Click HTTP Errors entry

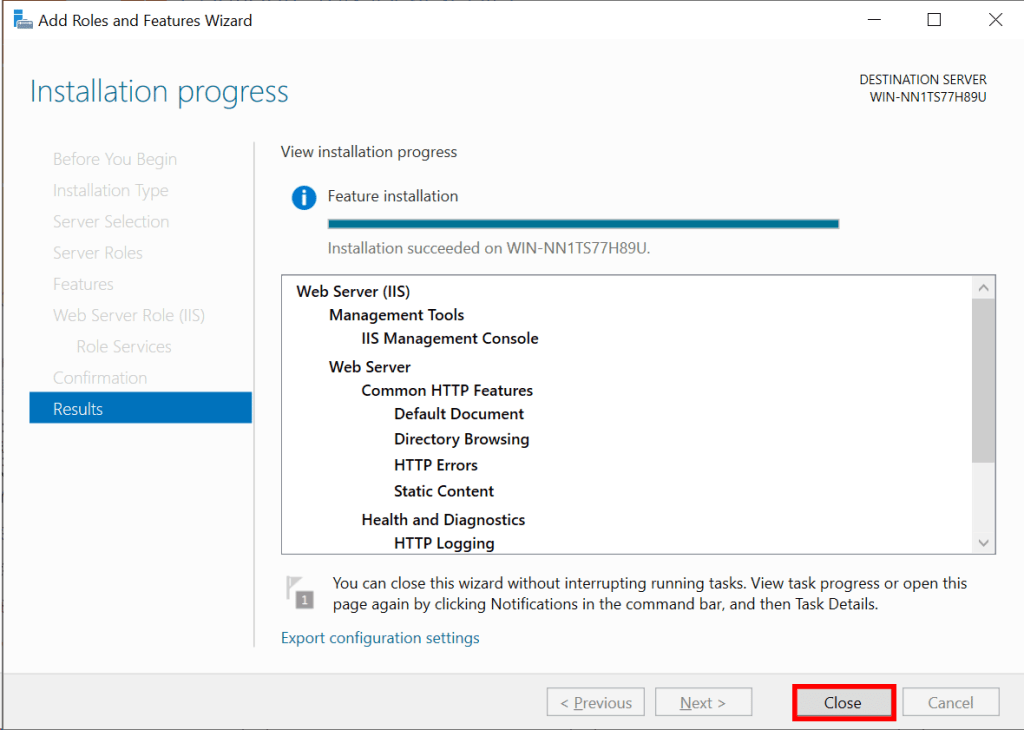[x=436, y=466]
